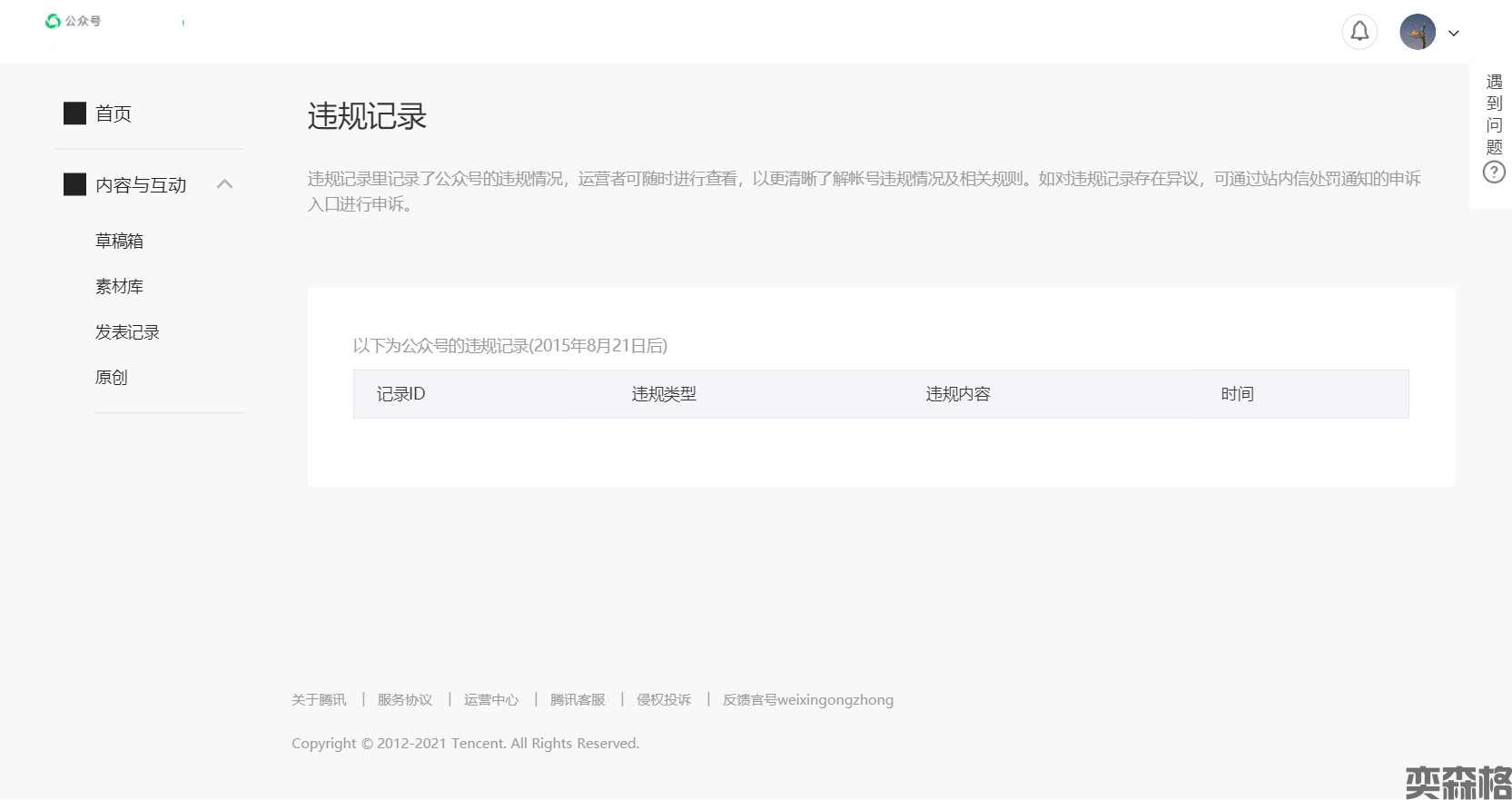1512x800 pixels.
Task: Click the 腾讯客服 footer link
Action: point(578,700)
